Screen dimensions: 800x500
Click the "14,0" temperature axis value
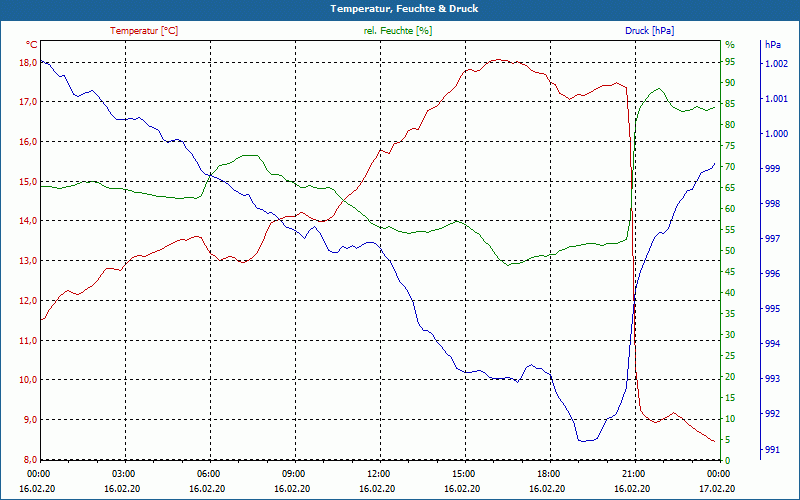pos(29,220)
